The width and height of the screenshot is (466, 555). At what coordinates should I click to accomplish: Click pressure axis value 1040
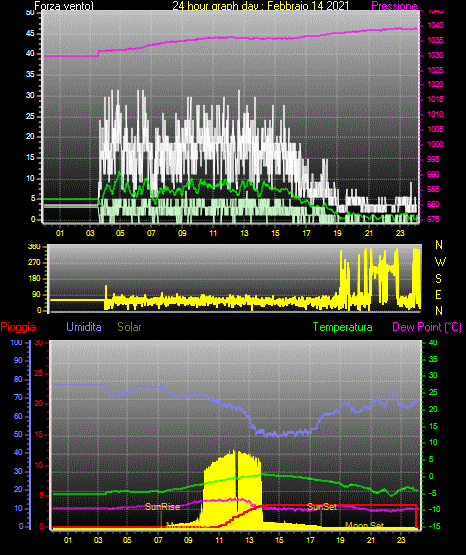[x=436, y=25]
